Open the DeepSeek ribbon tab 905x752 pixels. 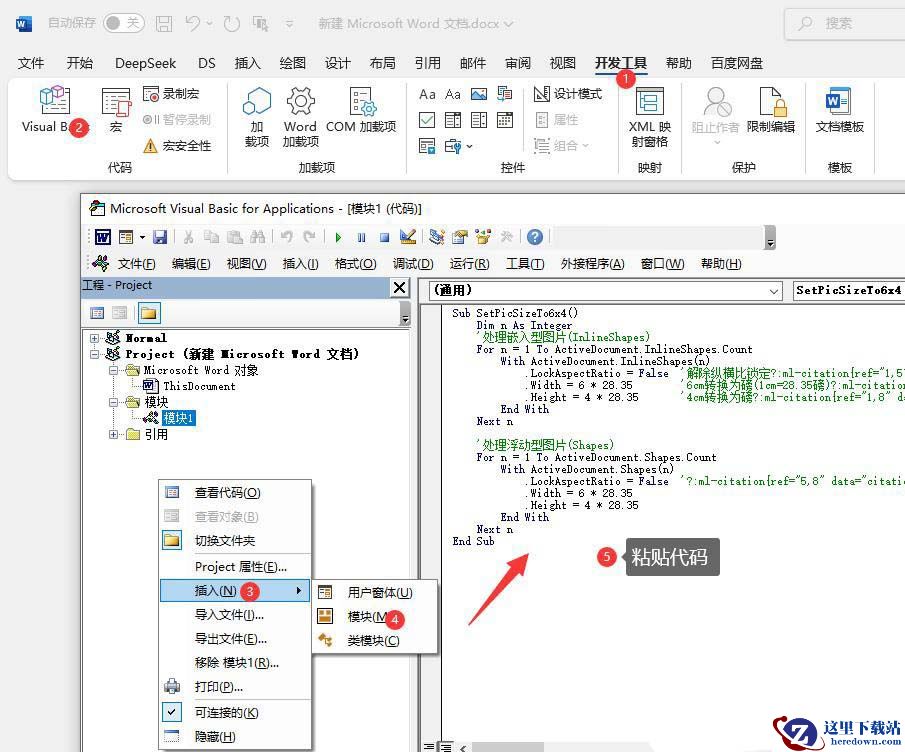(145, 63)
